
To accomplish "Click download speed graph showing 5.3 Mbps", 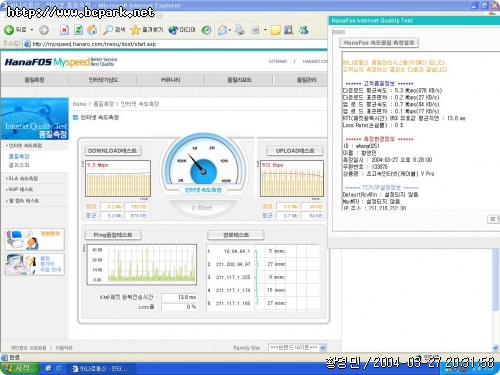I will [x=118, y=179].
